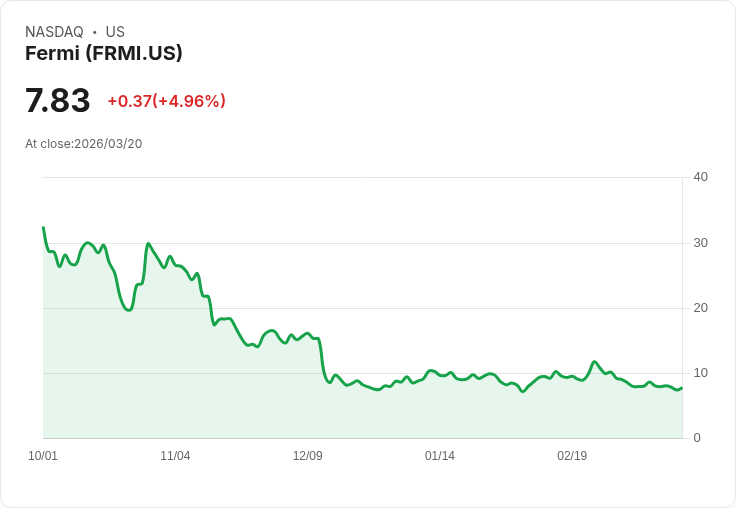Click the price line above the 12/09 label
This screenshot has width=736, height=508.
pyautogui.click(x=308, y=335)
